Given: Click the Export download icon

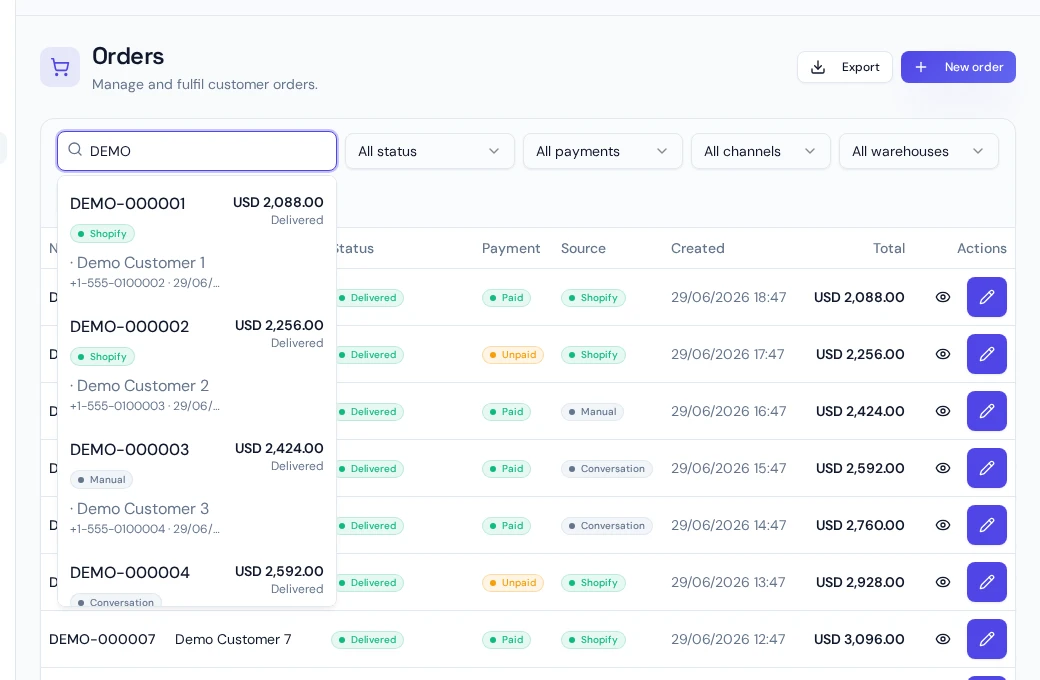Looking at the screenshot, I should [x=818, y=67].
